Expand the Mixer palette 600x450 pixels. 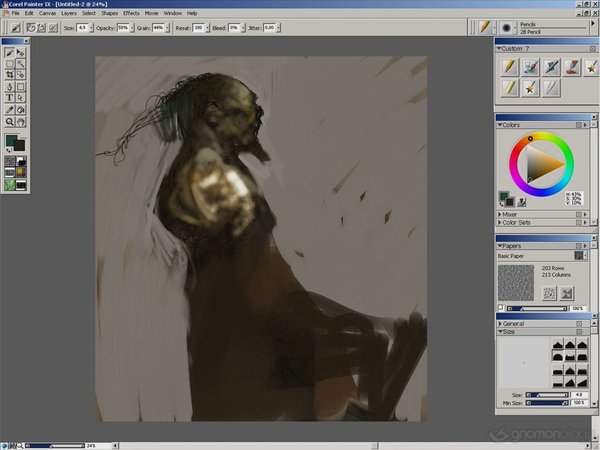pyautogui.click(x=500, y=214)
